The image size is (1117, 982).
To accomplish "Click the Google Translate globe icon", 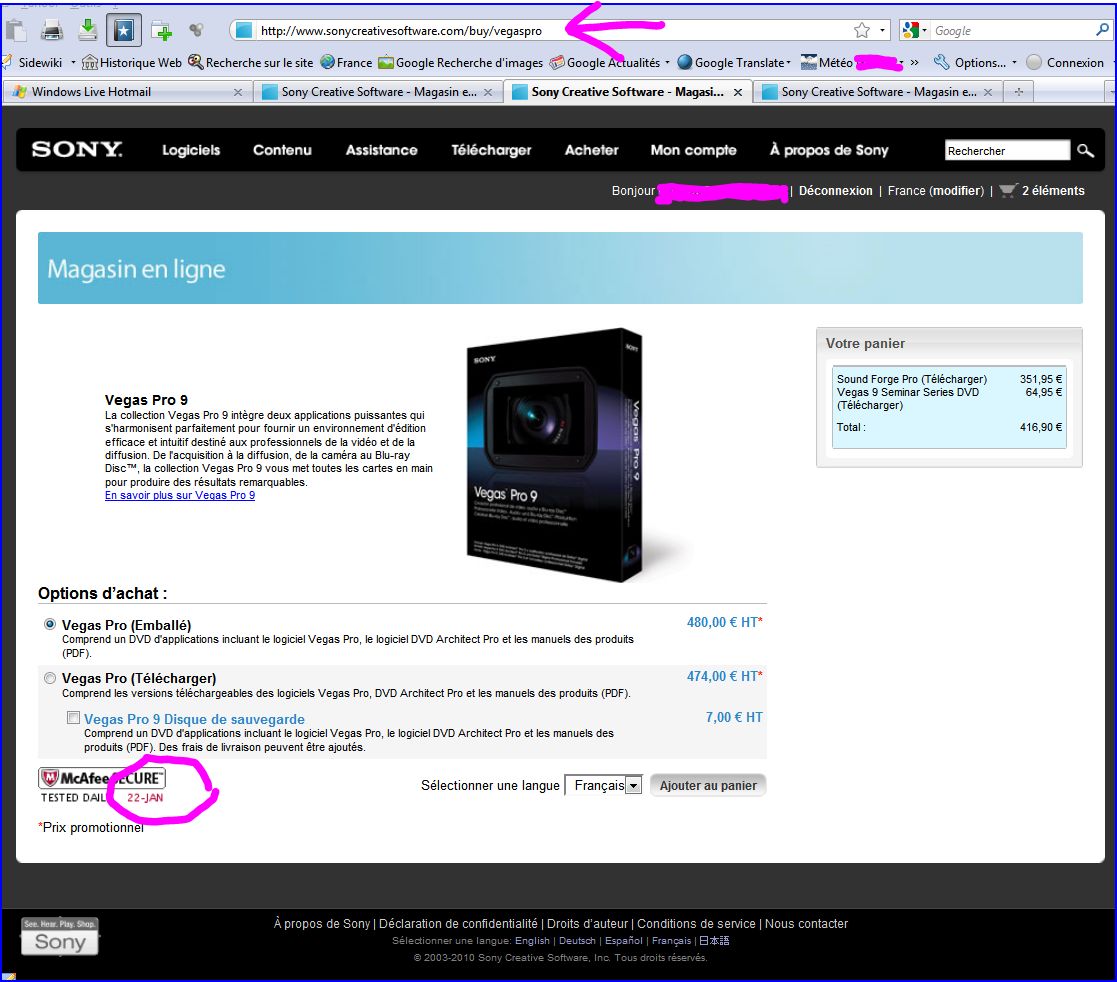I will 685,63.
